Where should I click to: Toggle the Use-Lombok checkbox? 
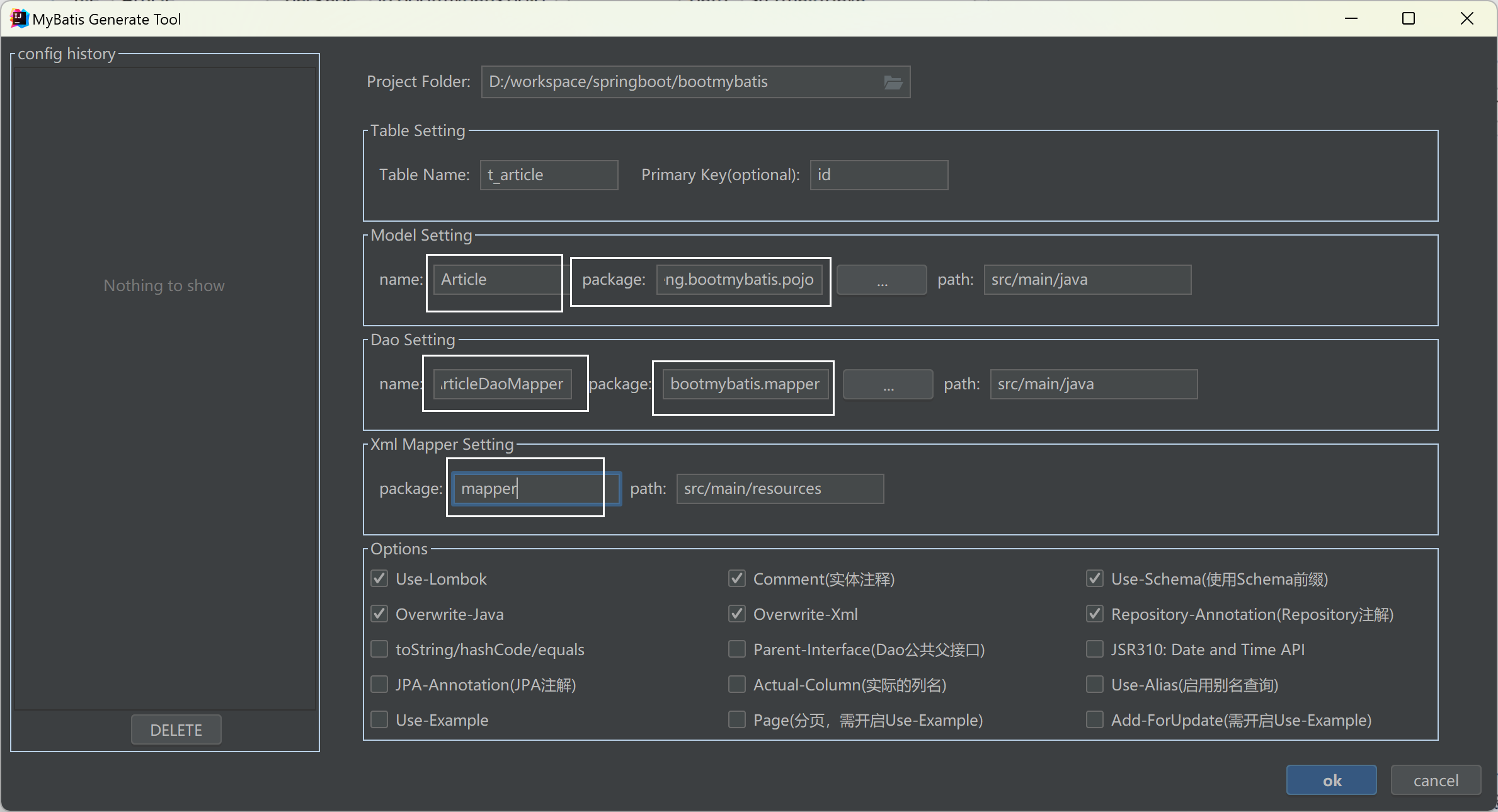pos(379,578)
